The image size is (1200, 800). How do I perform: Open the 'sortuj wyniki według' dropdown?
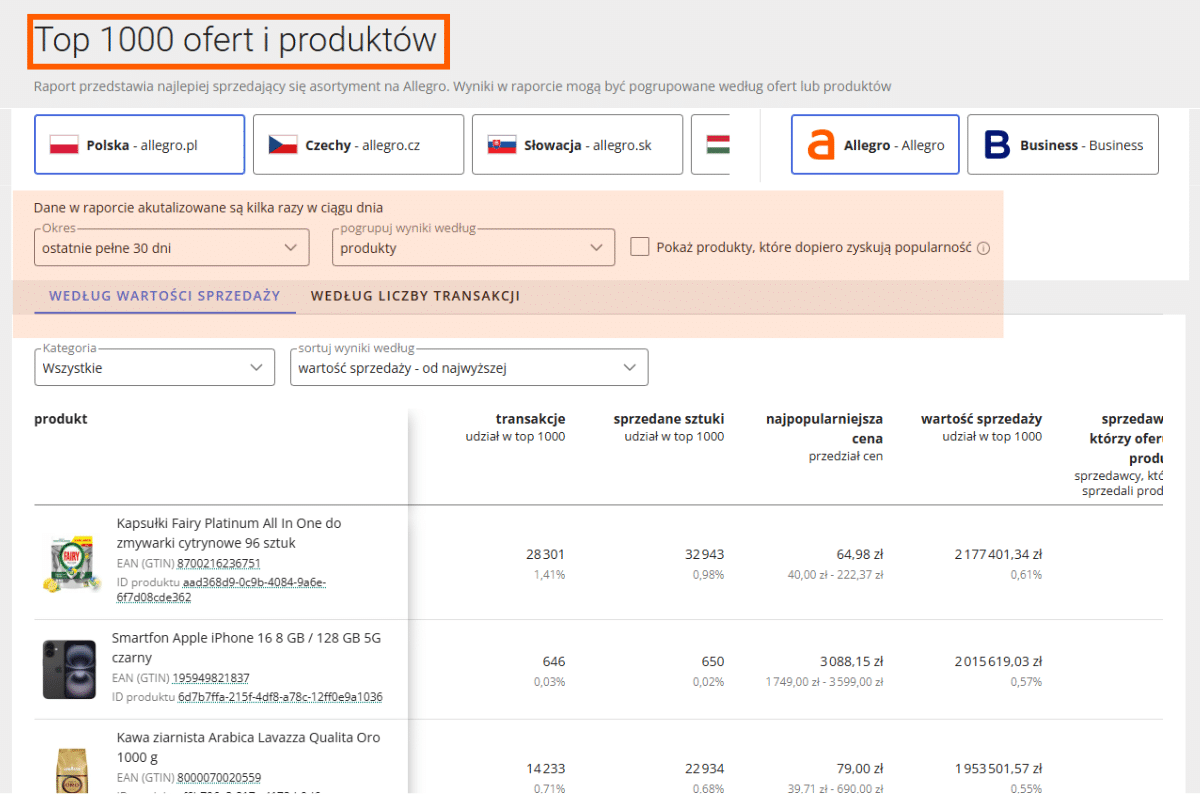click(469, 367)
